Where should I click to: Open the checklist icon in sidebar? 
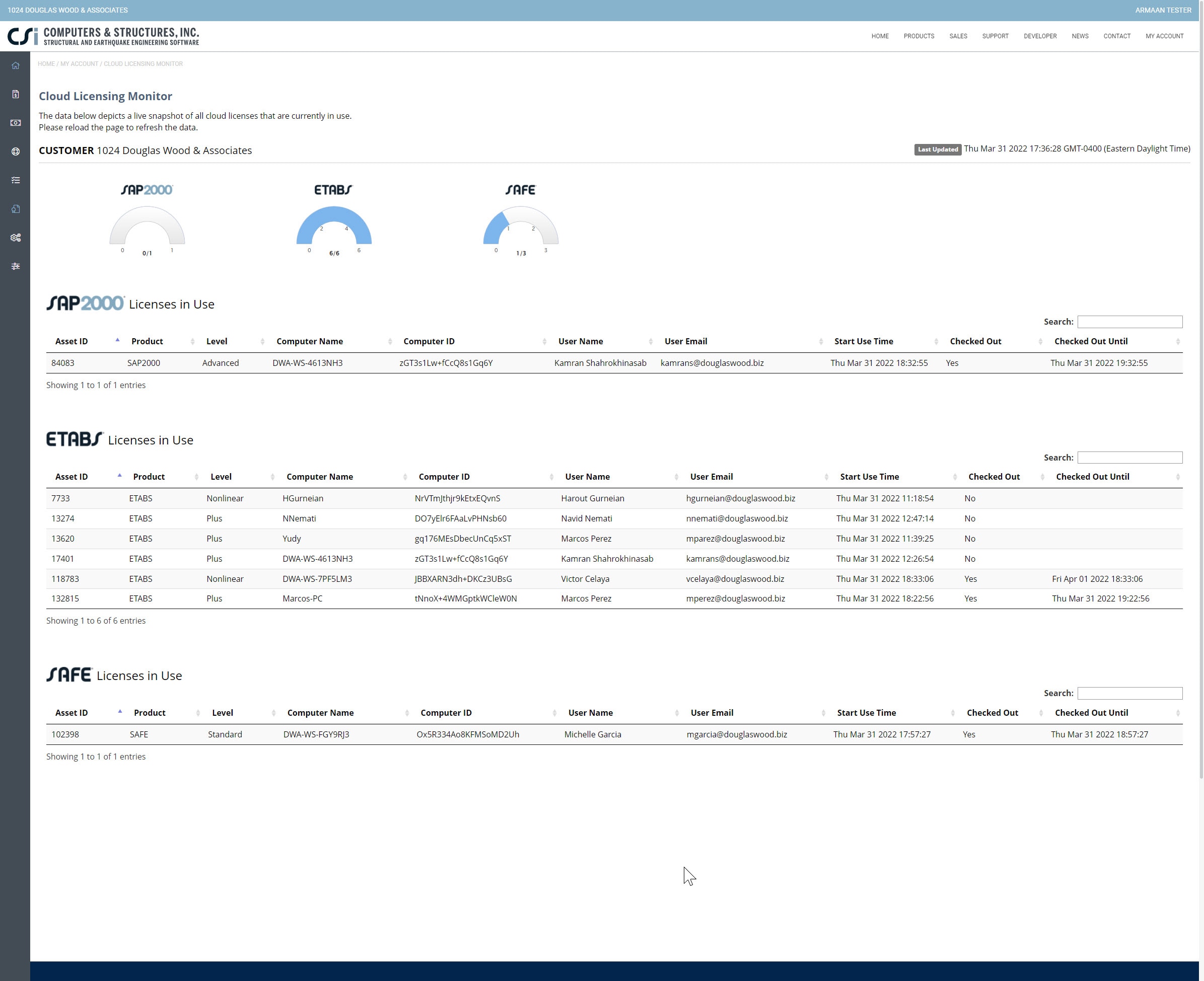tap(15, 180)
